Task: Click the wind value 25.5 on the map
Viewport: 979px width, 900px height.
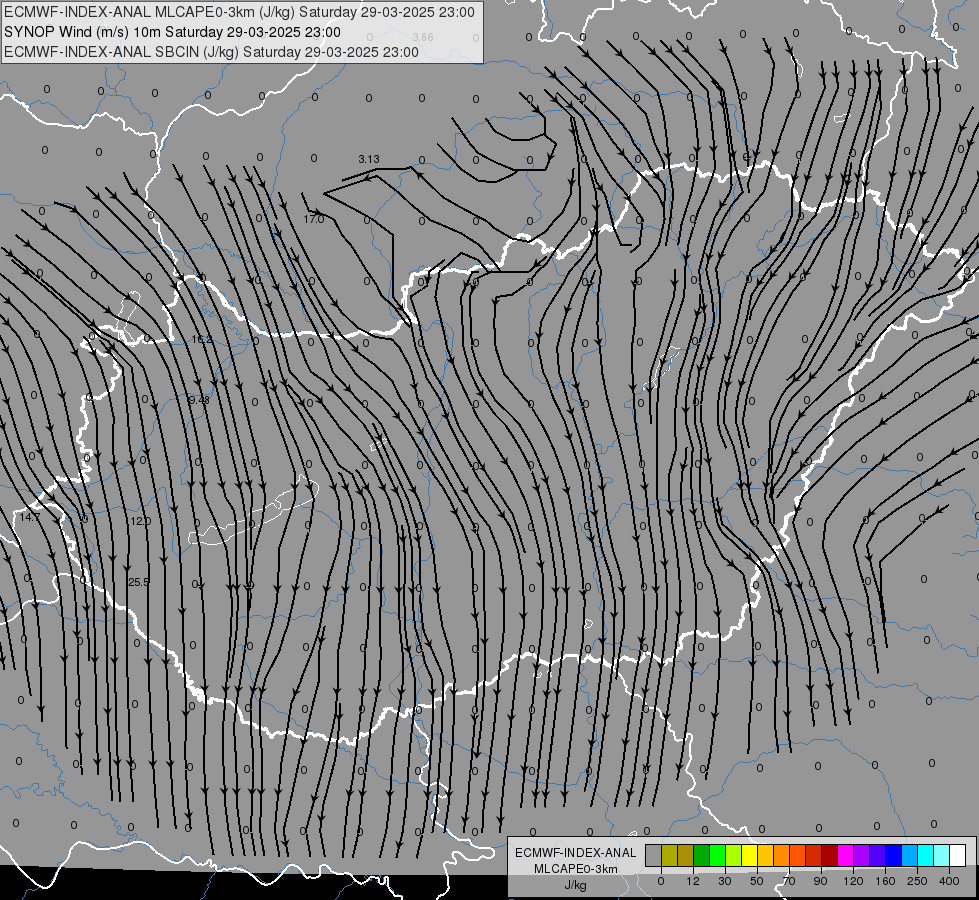Action: click(x=139, y=582)
